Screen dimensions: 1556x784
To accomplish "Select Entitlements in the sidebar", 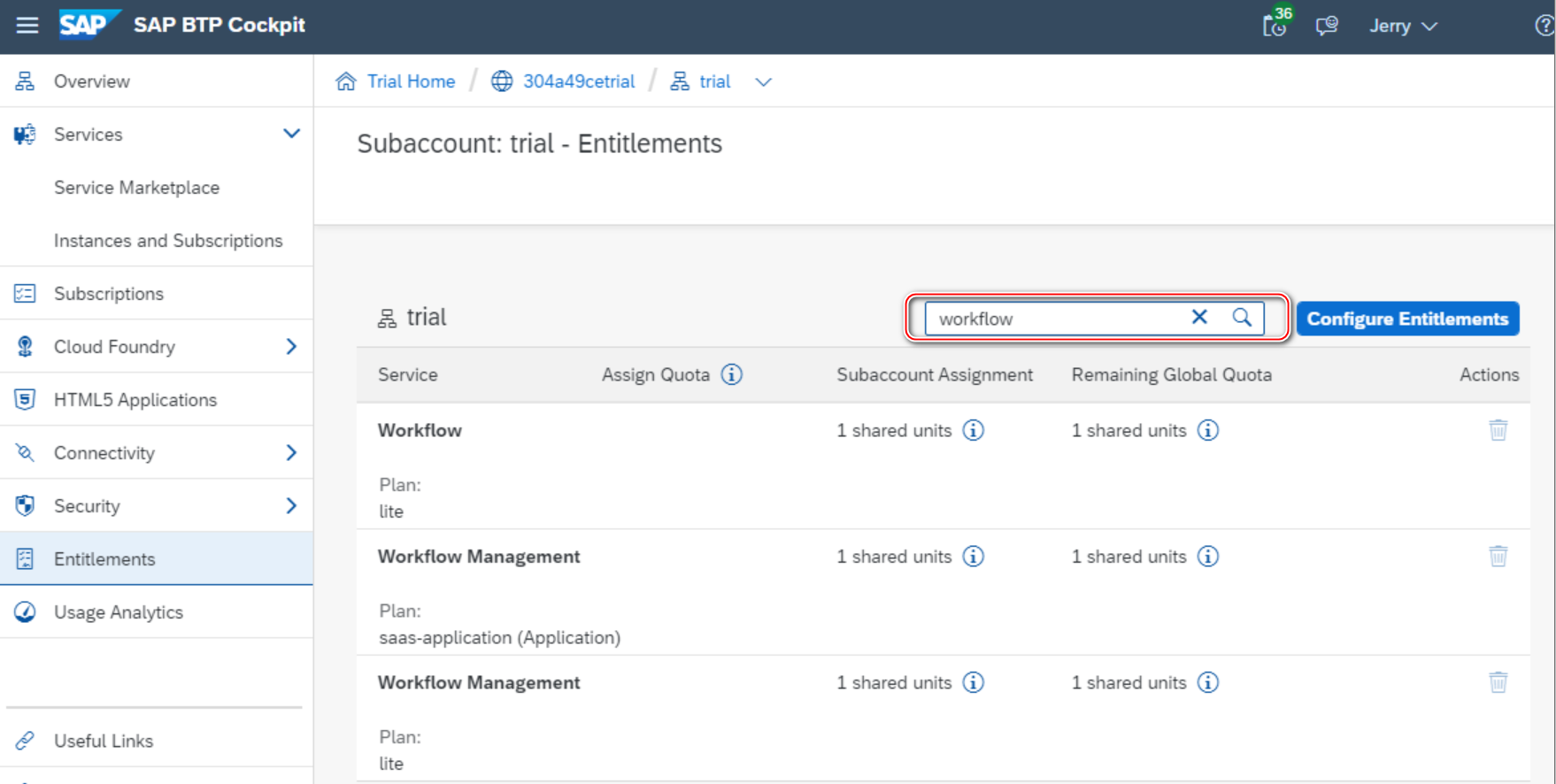I will point(157,559).
